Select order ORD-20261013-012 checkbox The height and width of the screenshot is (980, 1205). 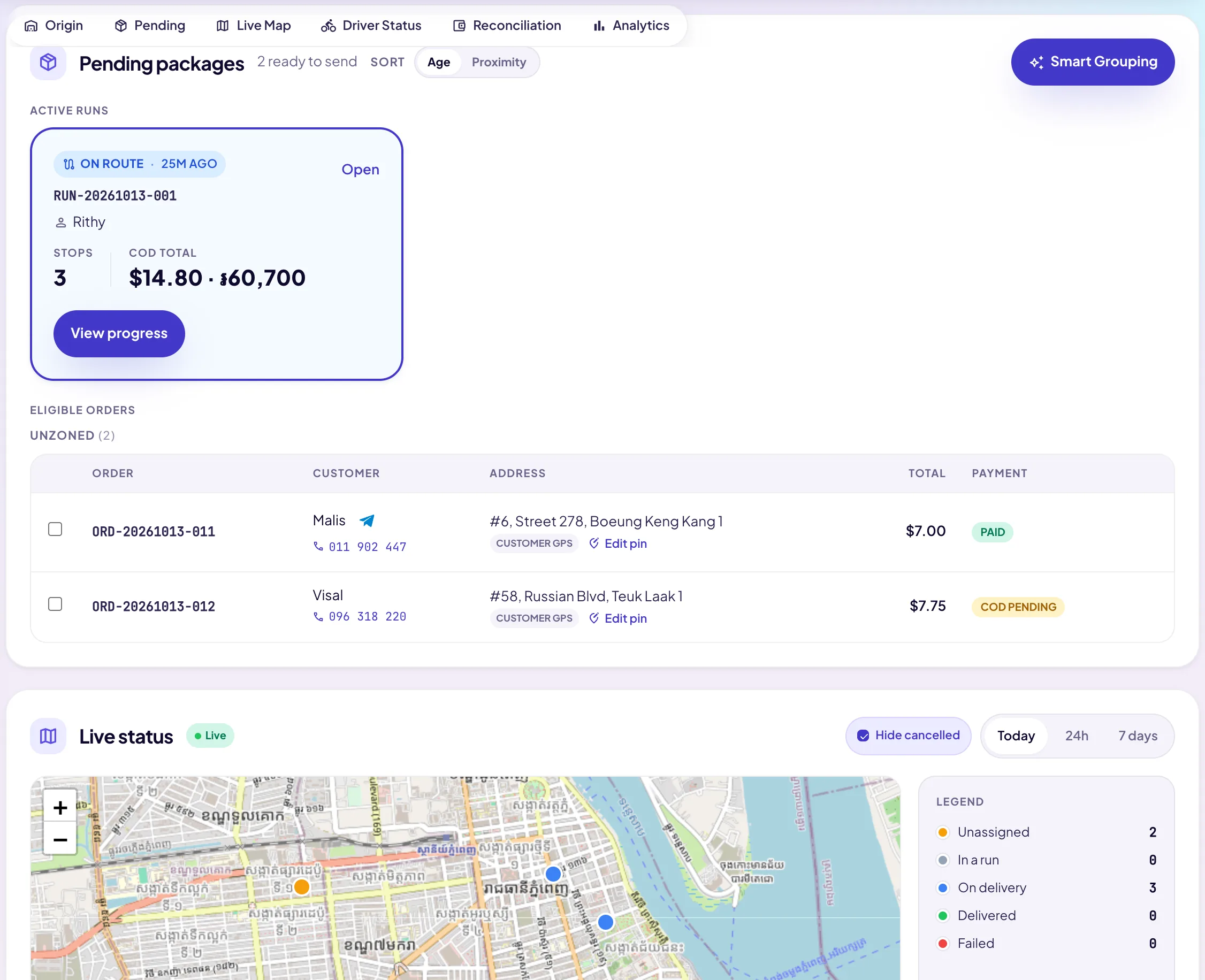pos(55,604)
